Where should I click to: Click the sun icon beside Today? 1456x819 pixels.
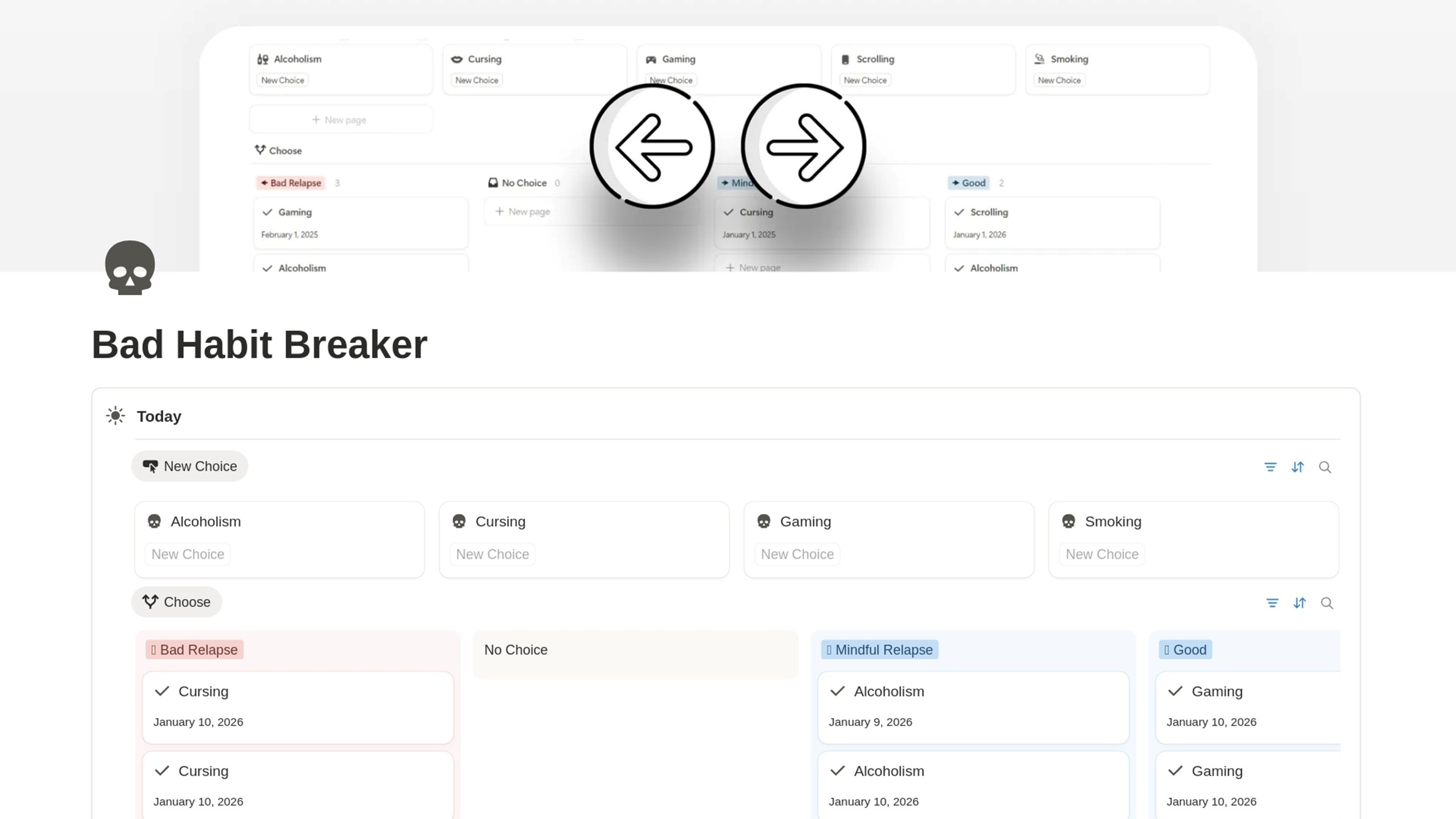pyautogui.click(x=115, y=416)
